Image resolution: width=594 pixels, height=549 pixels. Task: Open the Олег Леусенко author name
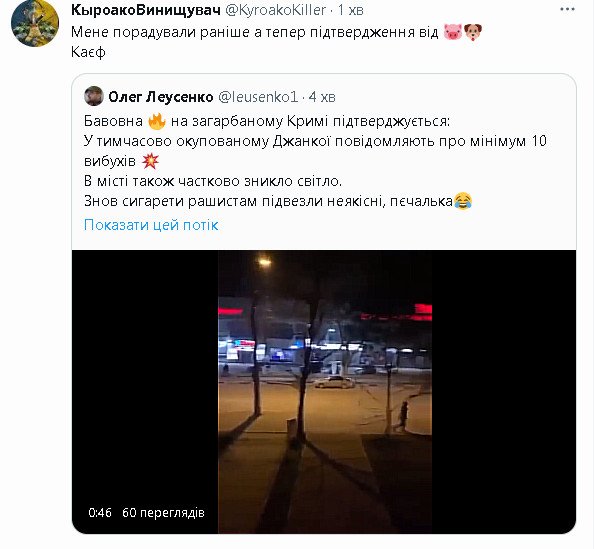pos(161,97)
